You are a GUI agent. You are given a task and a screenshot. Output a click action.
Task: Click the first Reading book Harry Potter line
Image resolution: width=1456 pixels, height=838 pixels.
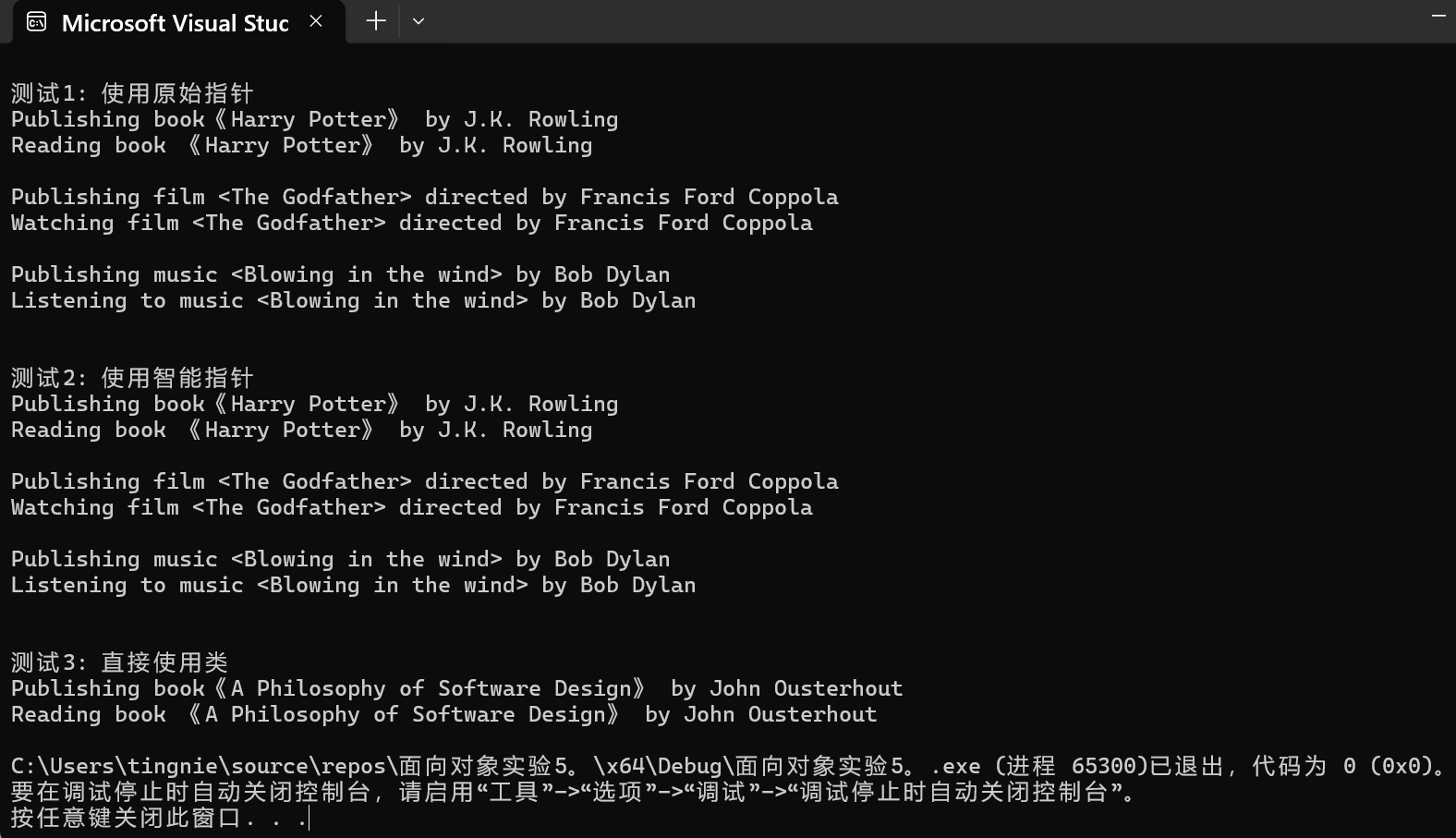pyautogui.click(x=301, y=145)
